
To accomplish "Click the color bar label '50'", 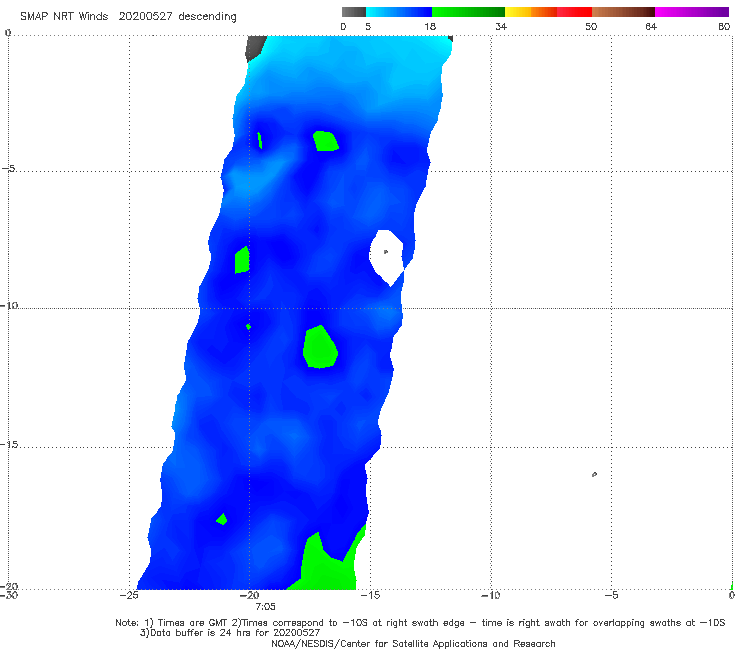I will 591,27.
